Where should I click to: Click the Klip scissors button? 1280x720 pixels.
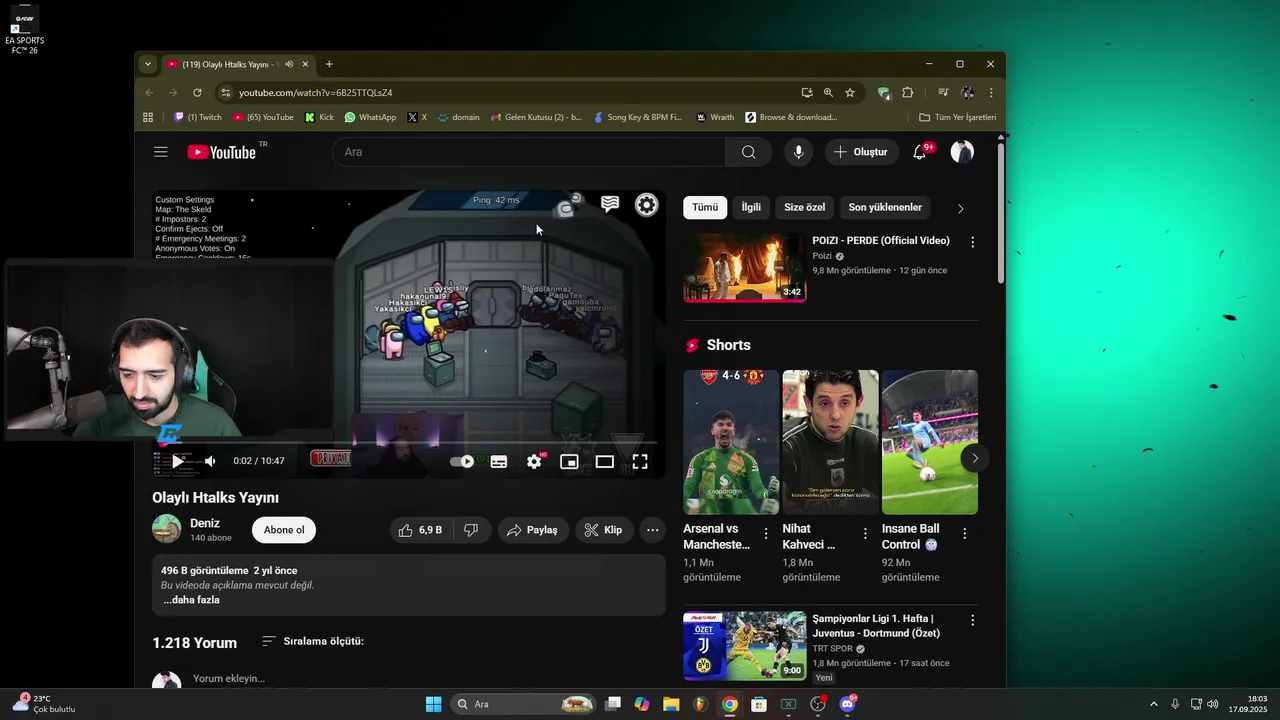(x=604, y=530)
